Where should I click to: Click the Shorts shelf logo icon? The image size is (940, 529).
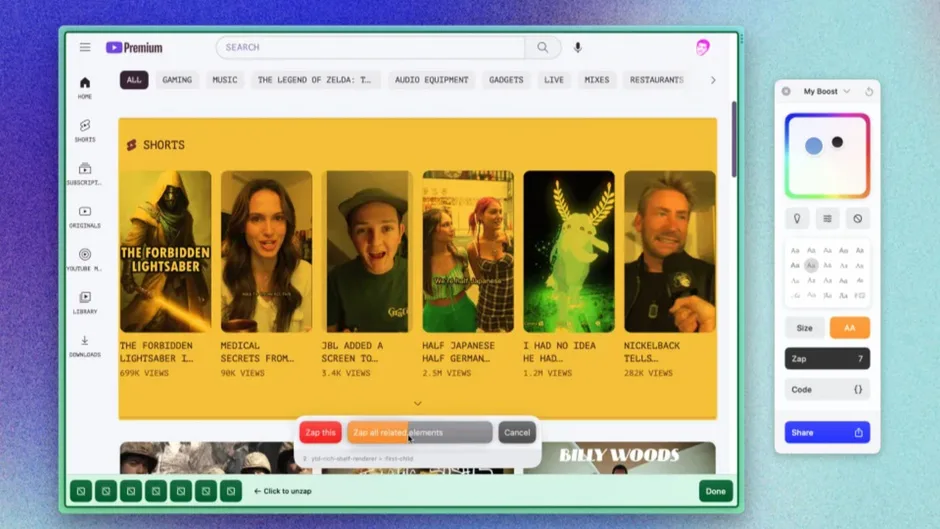pyautogui.click(x=131, y=145)
